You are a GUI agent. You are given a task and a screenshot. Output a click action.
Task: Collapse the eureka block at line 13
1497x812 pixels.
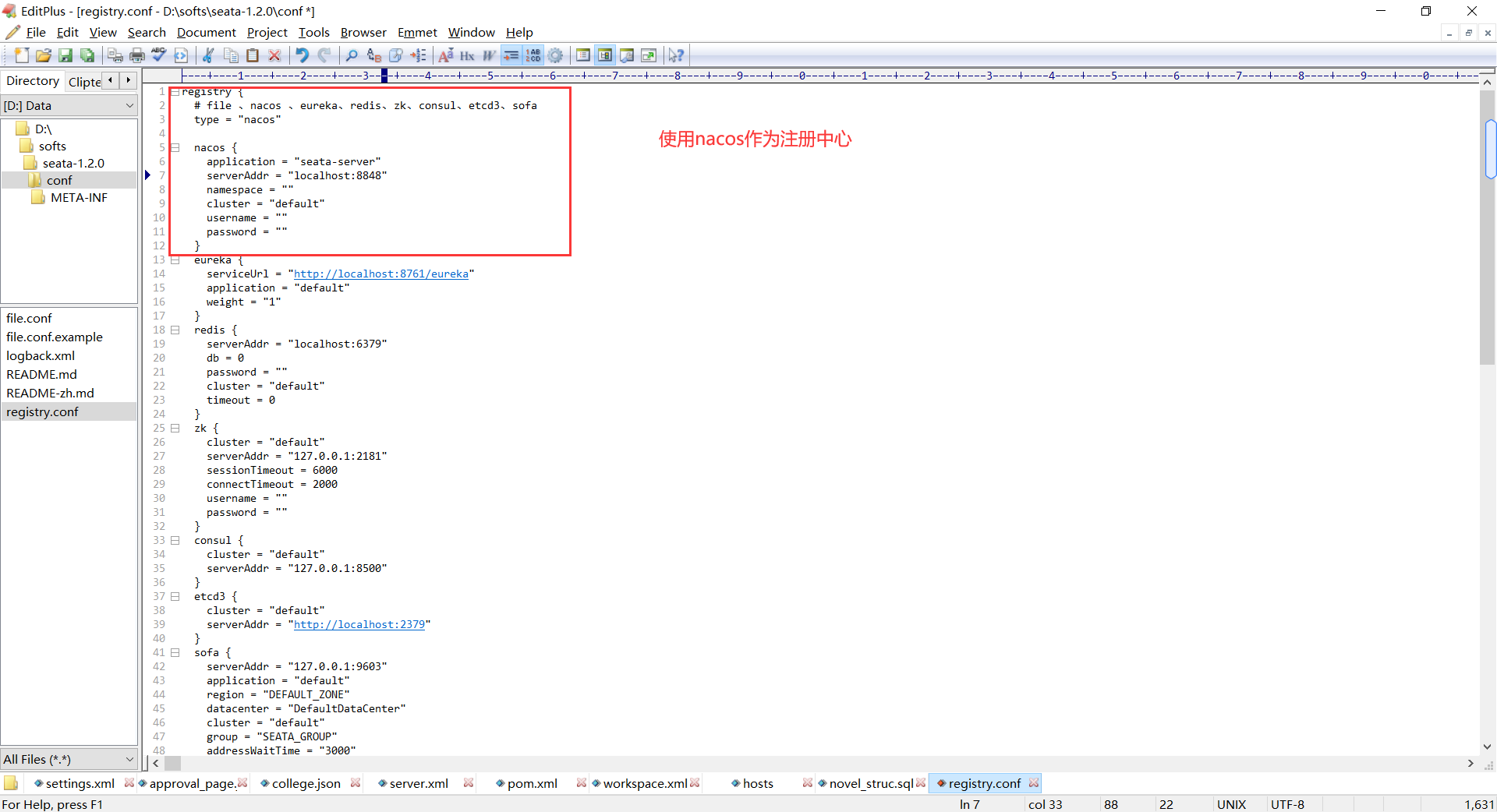click(x=175, y=260)
